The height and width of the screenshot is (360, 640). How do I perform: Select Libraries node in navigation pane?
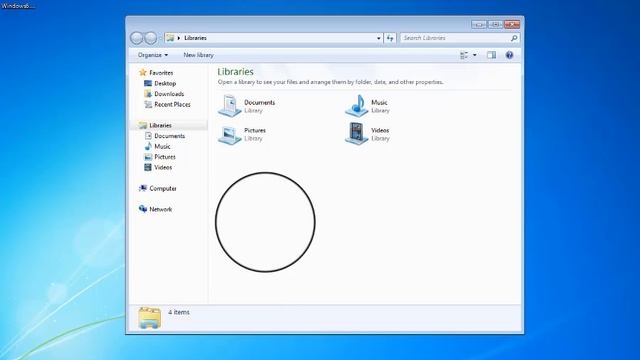[x=160, y=125]
